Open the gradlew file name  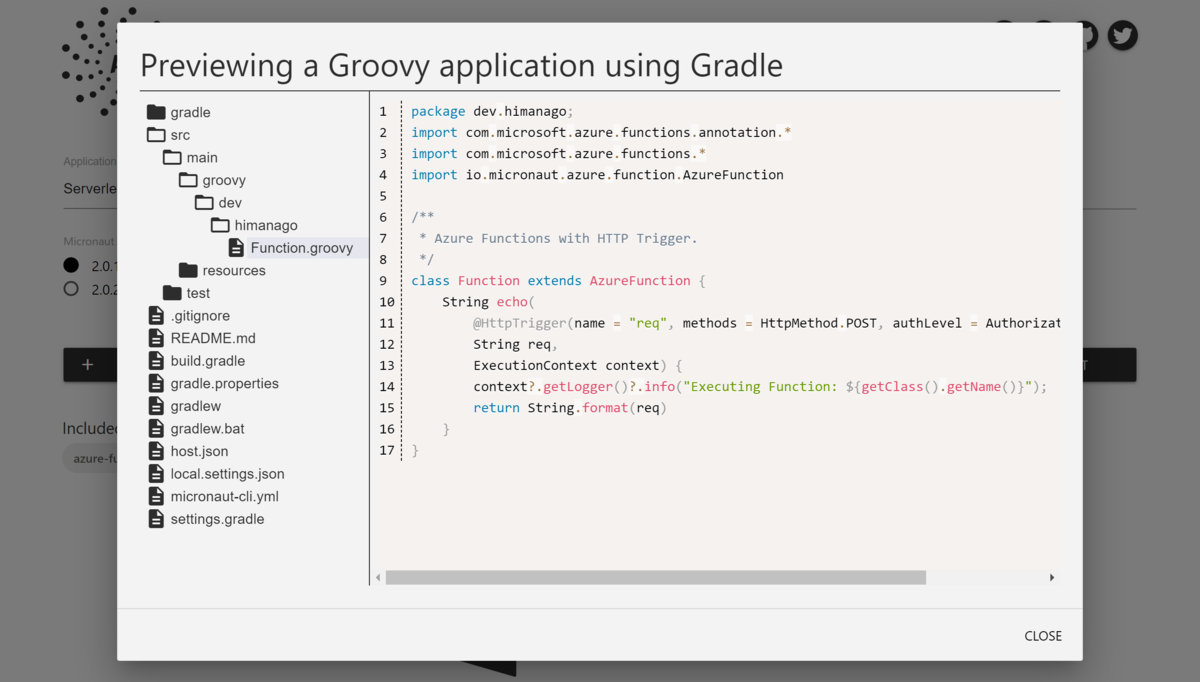click(x=196, y=406)
